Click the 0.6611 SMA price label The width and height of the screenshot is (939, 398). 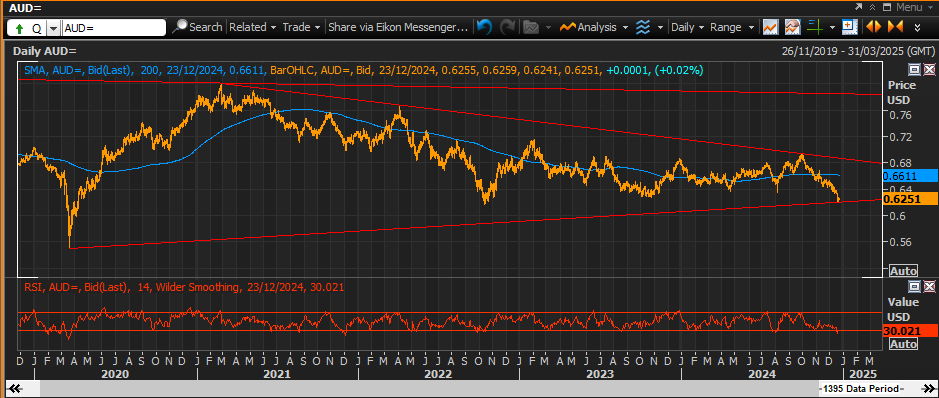pos(910,176)
